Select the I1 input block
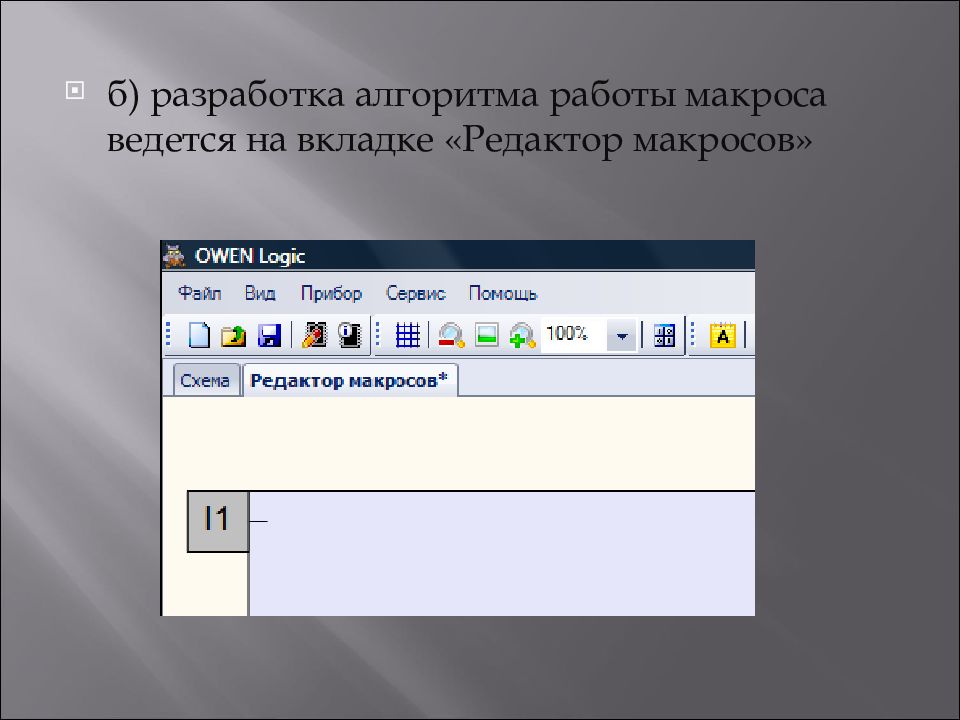 point(217,521)
